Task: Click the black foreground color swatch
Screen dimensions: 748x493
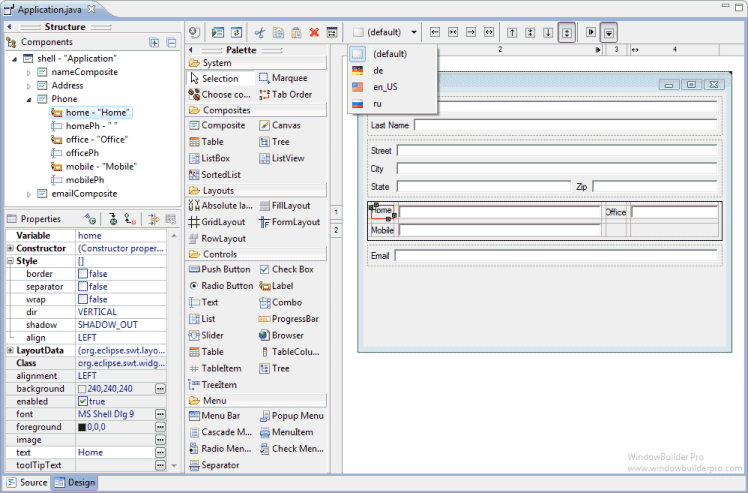Action: 82,427
